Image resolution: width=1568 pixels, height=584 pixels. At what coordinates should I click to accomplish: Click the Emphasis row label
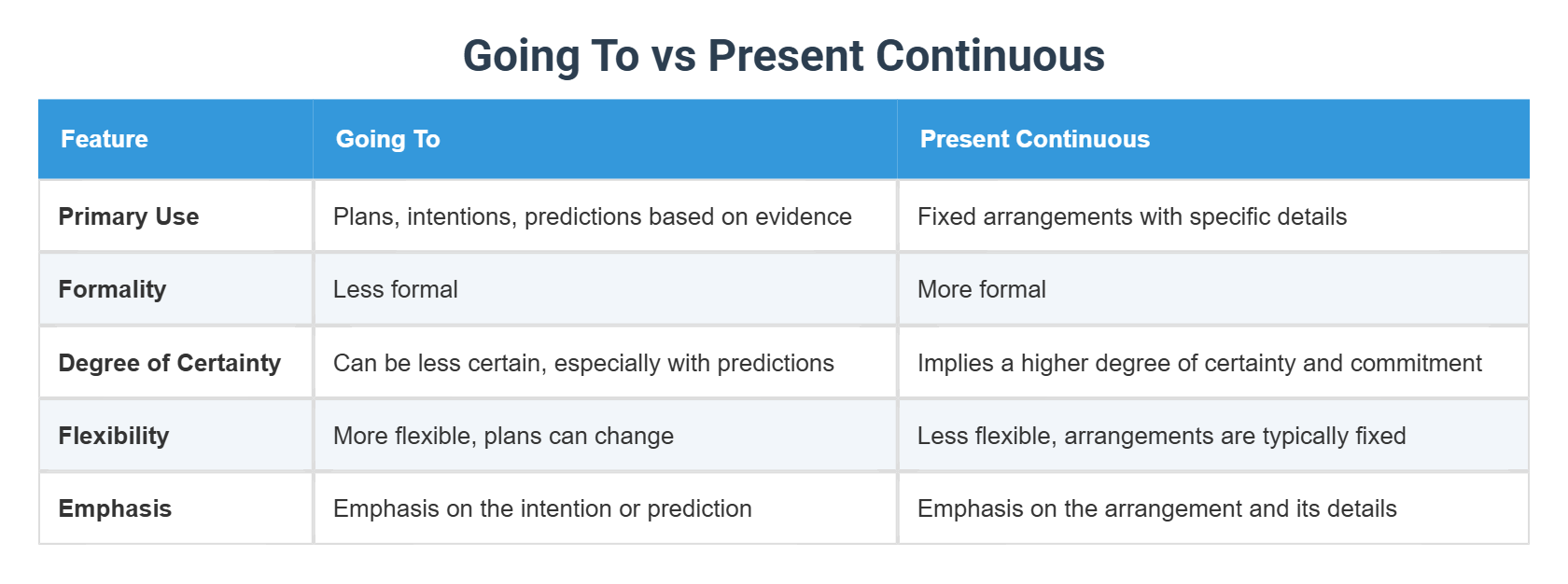(115, 508)
